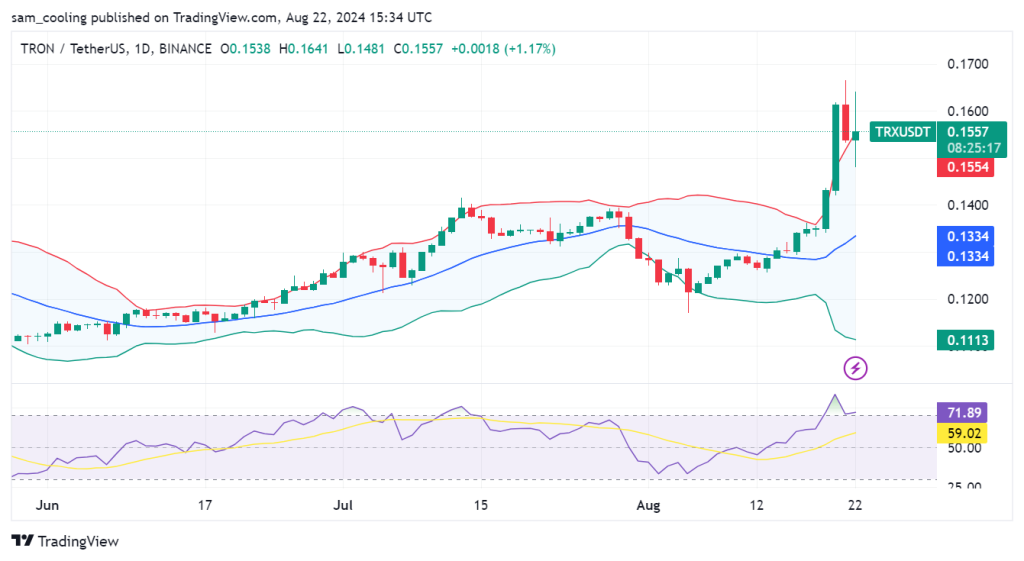
Task: Click the tall green candle near 0.1600
Action: click(835, 147)
